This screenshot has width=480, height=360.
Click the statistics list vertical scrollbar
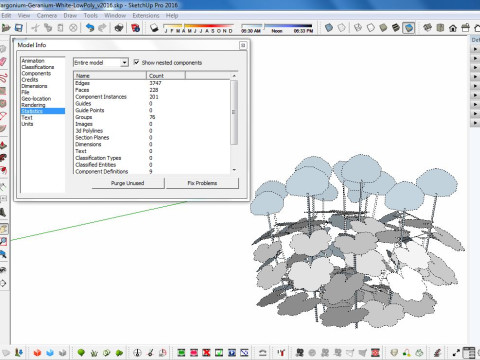tap(234, 112)
